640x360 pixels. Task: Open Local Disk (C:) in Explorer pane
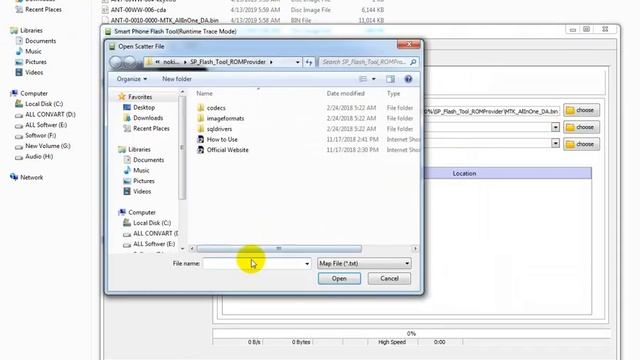(44, 104)
